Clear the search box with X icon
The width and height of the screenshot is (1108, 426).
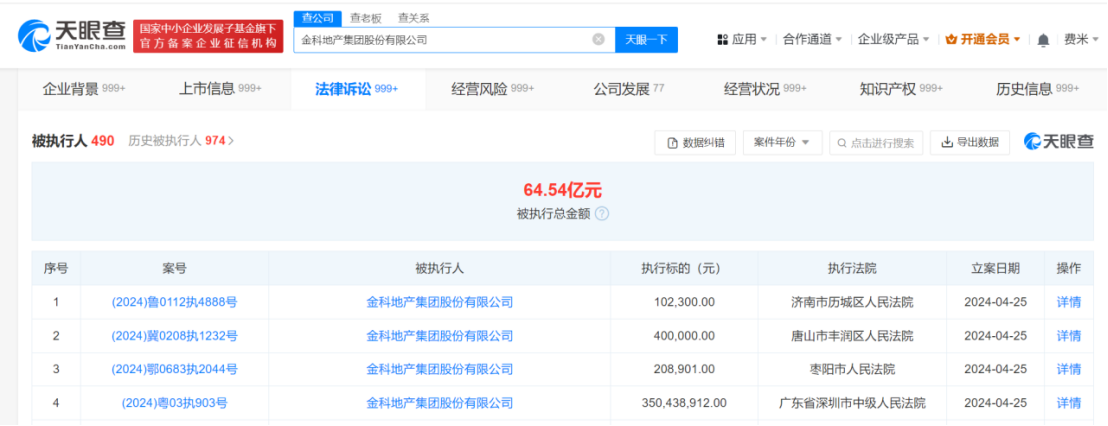click(x=598, y=40)
